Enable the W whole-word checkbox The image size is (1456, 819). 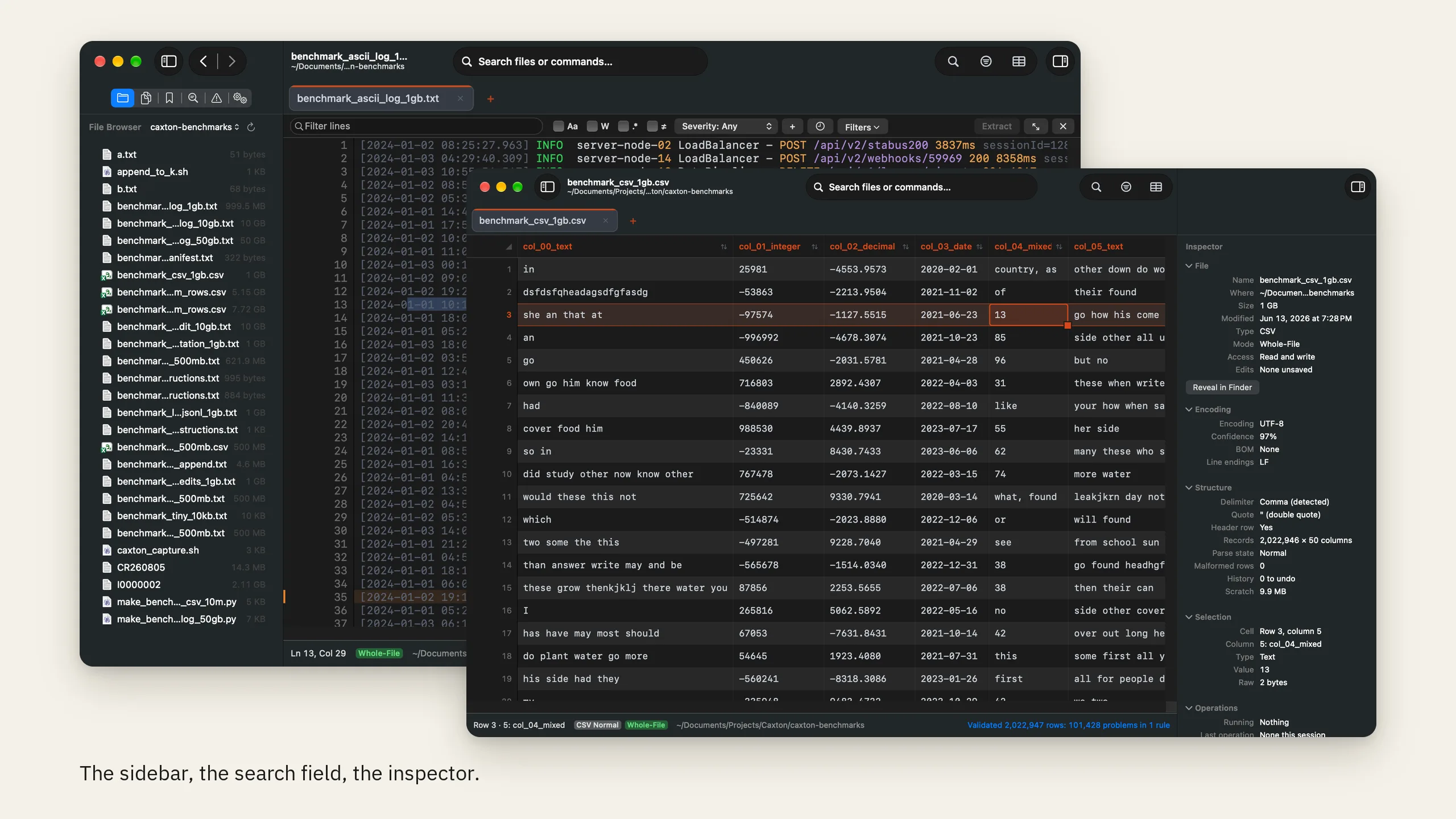point(592,126)
